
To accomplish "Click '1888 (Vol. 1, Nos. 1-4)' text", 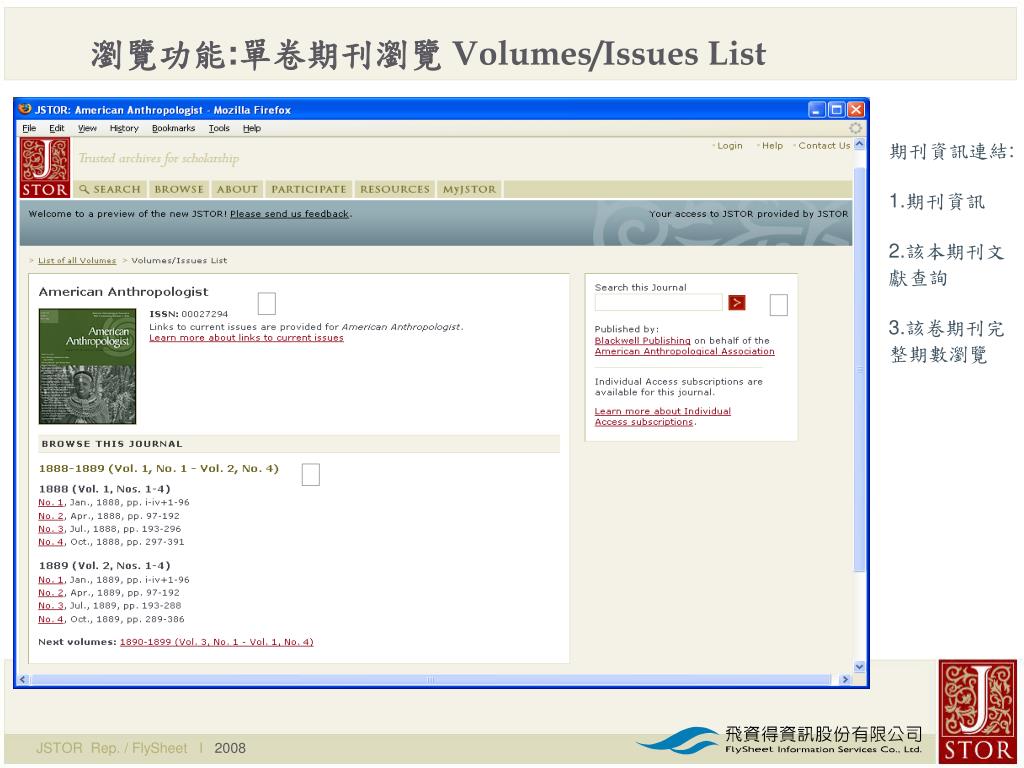I will [x=104, y=488].
